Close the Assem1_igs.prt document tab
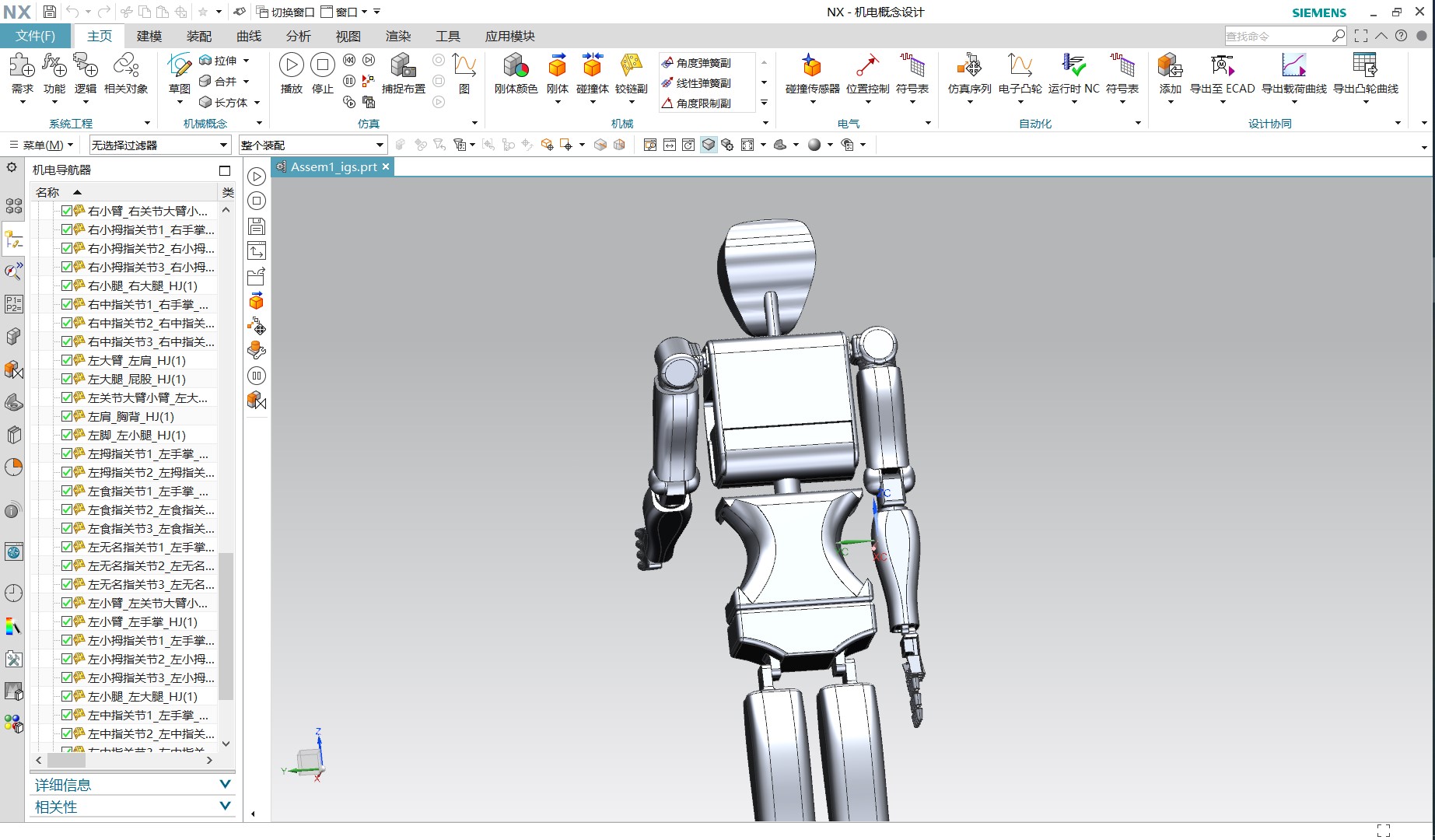This screenshot has height=840, width=1435. click(x=385, y=166)
